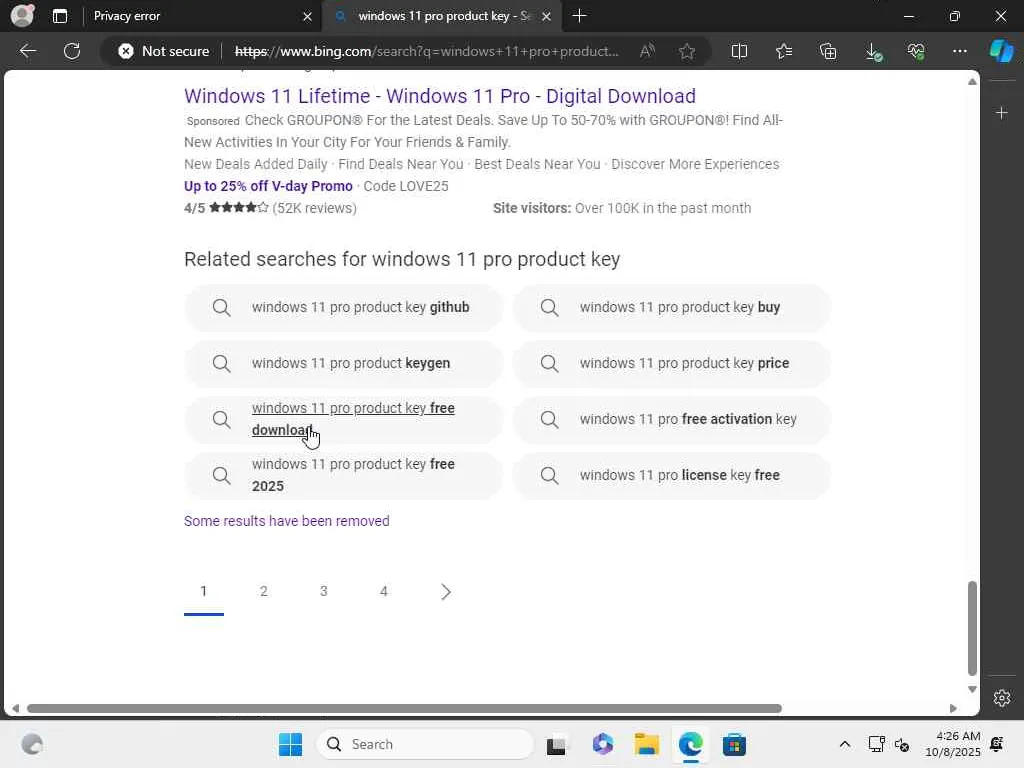Open the Collections icon
This screenshot has width=1024, height=768.
coord(828,51)
